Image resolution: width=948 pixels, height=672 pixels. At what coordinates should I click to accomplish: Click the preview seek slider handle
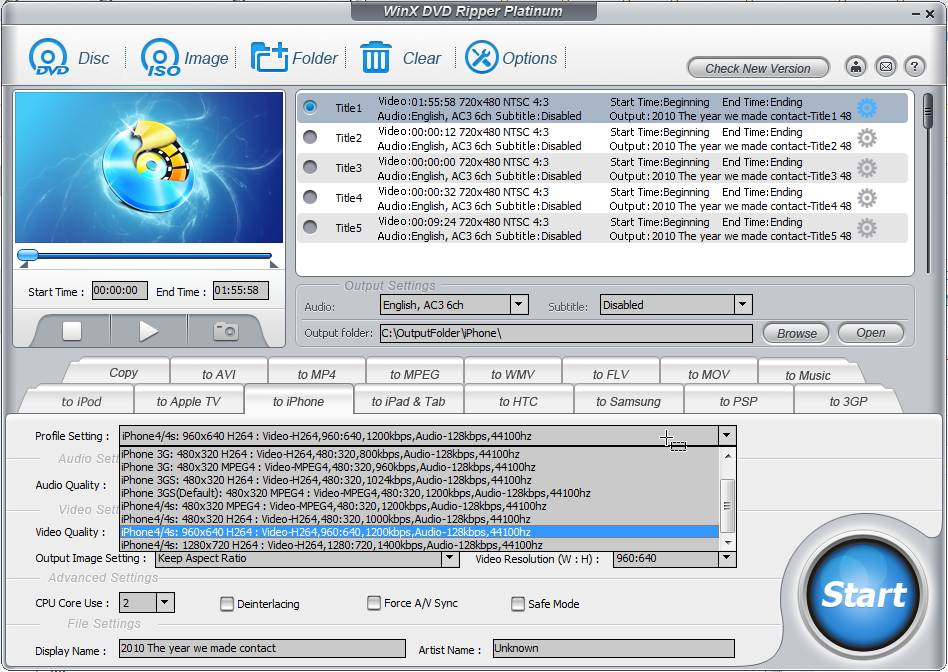click(28, 255)
